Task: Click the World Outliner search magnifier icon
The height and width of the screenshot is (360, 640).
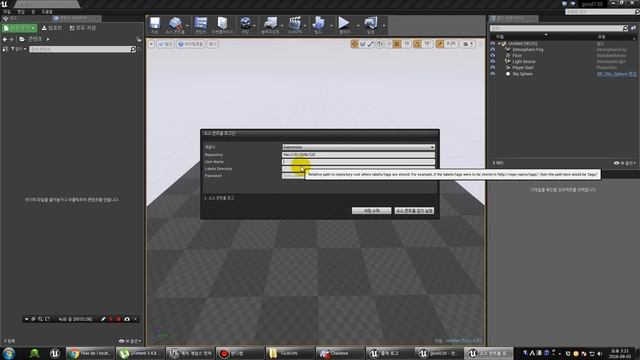Action: point(625,28)
